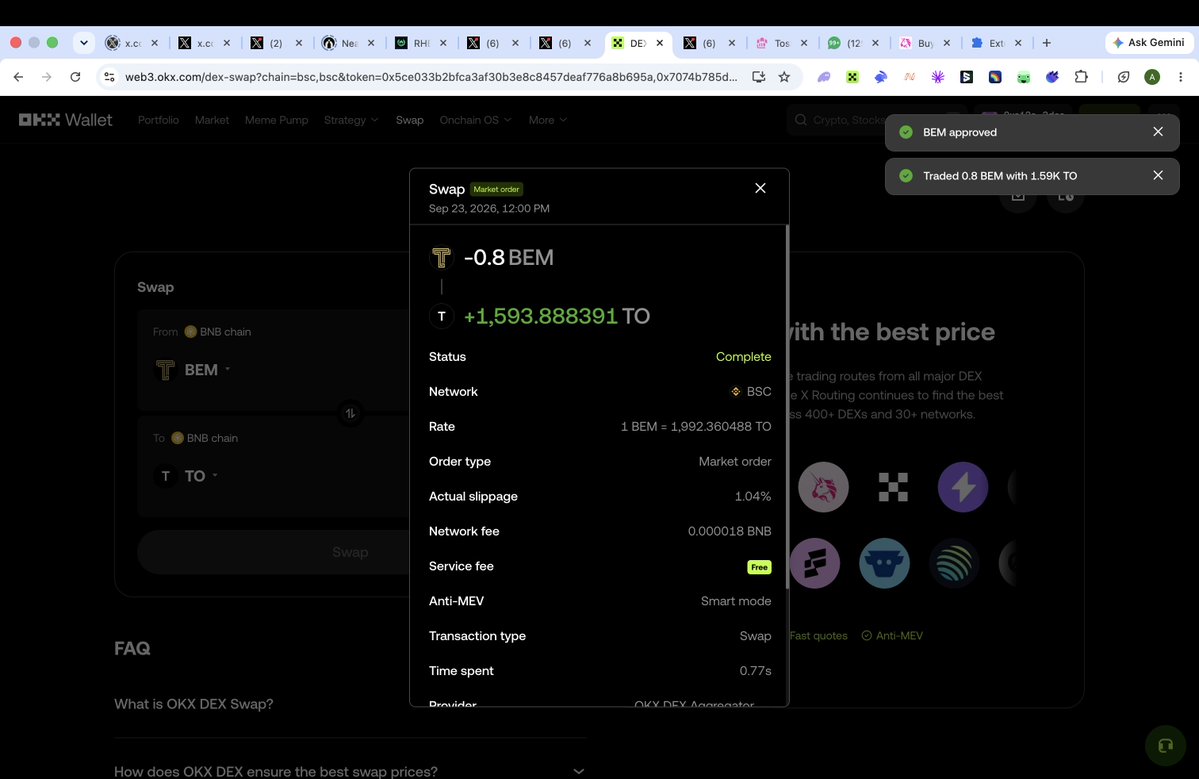Image resolution: width=1199 pixels, height=779 pixels.
Task: Open the Market menu item
Action: point(212,120)
